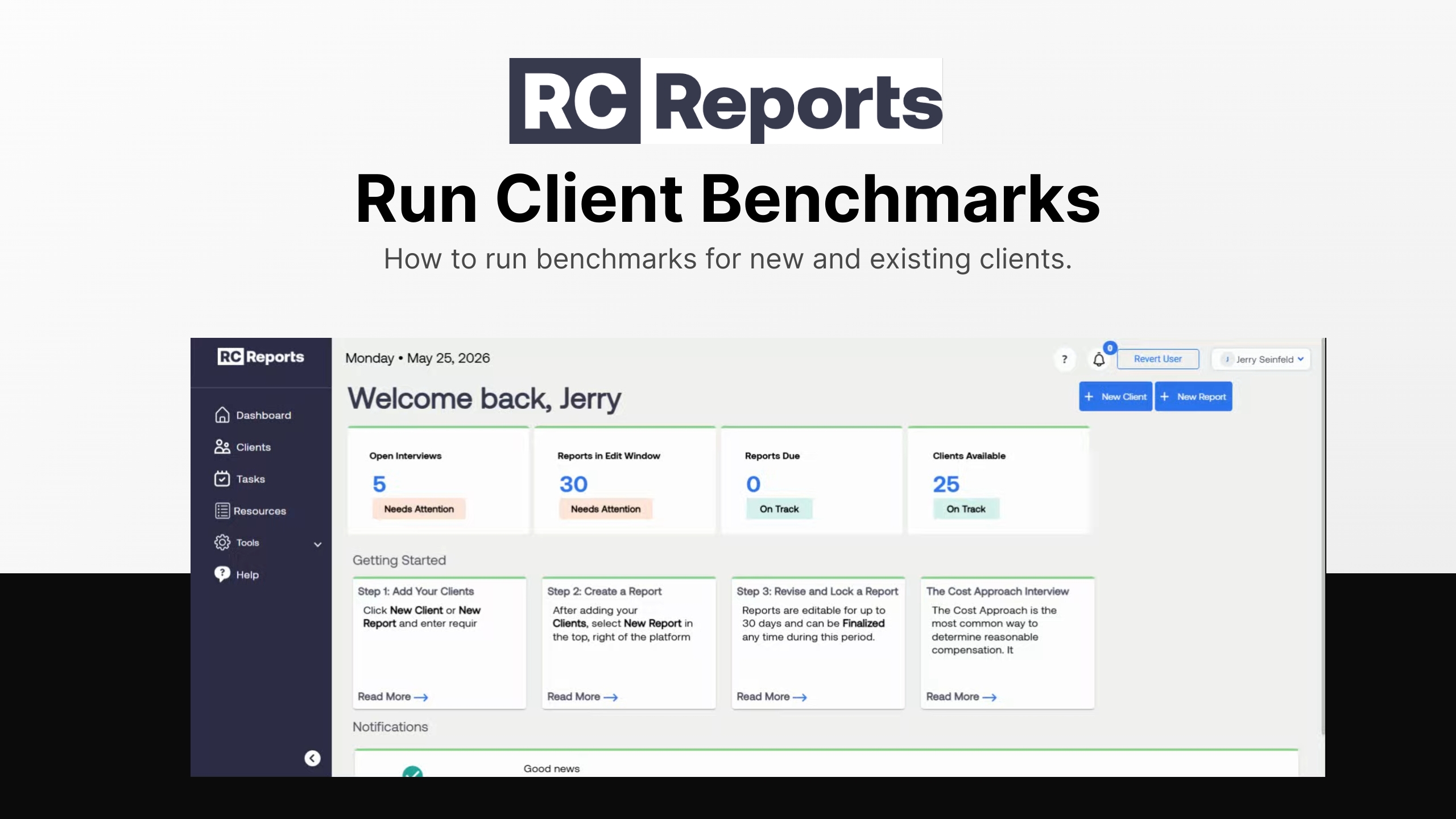Screen dimensions: 1456x819
Task: Click the Needs Attention badge under Open Interviews
Action: [419, 509]
